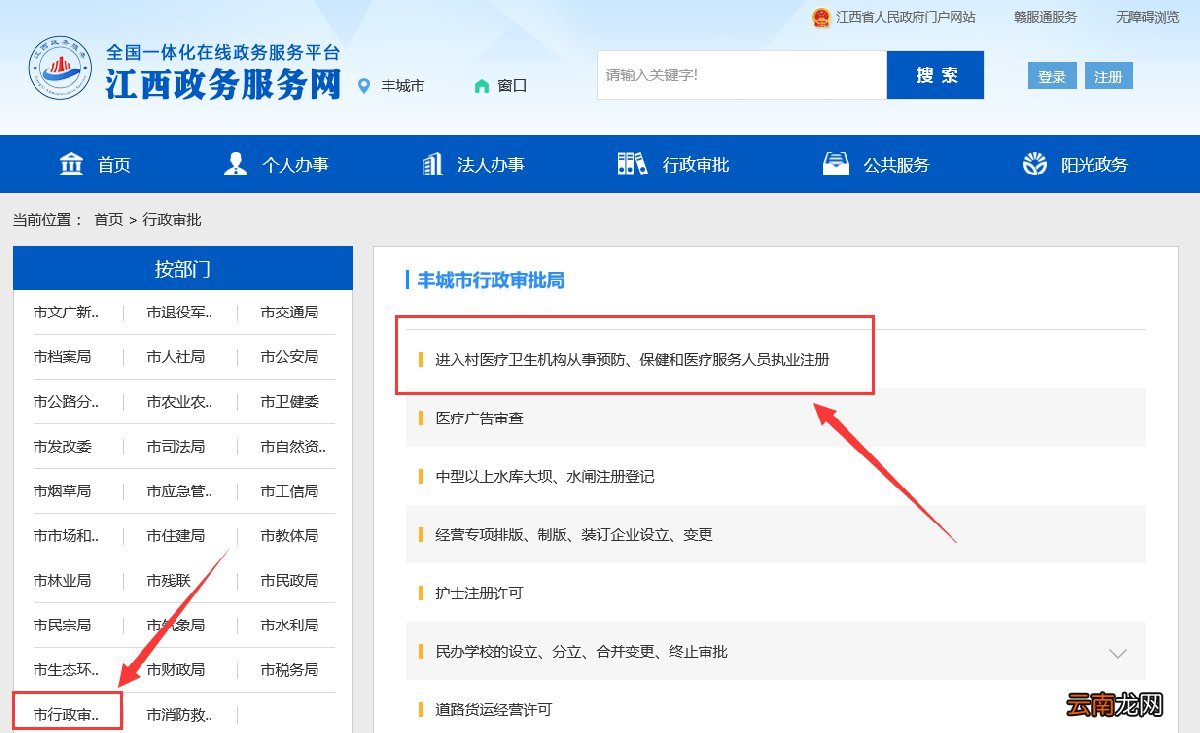Select department 市退役军..
This screenshot has width=1200, height=733.
[x=179, y=312]
